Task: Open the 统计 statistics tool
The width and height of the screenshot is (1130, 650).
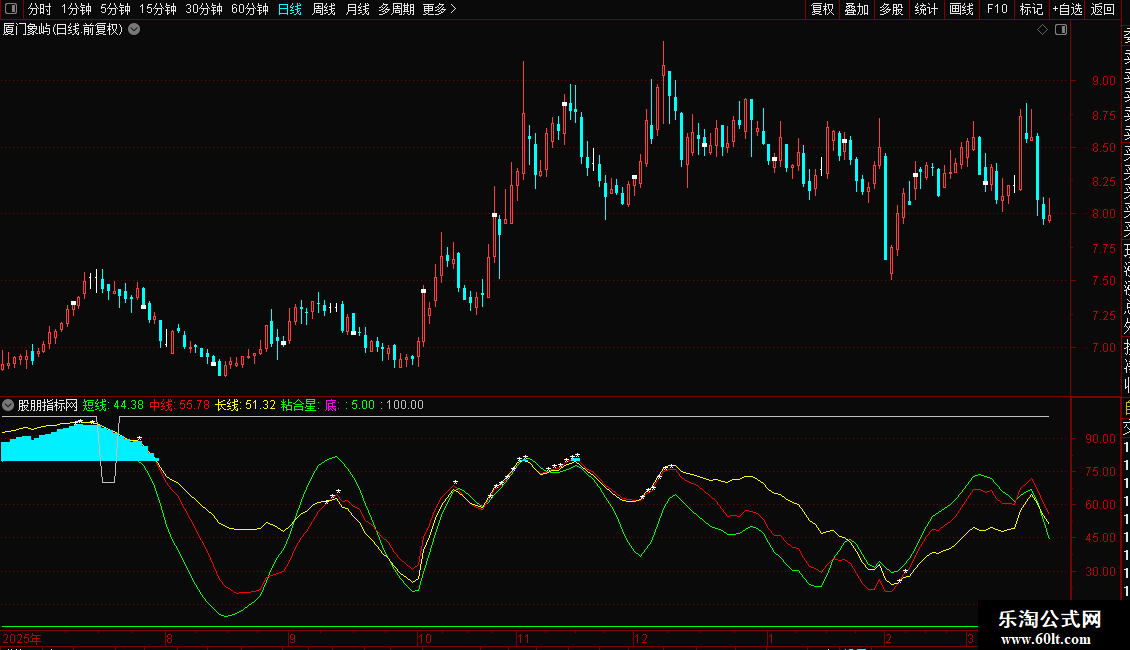Action: coord(926,9)
